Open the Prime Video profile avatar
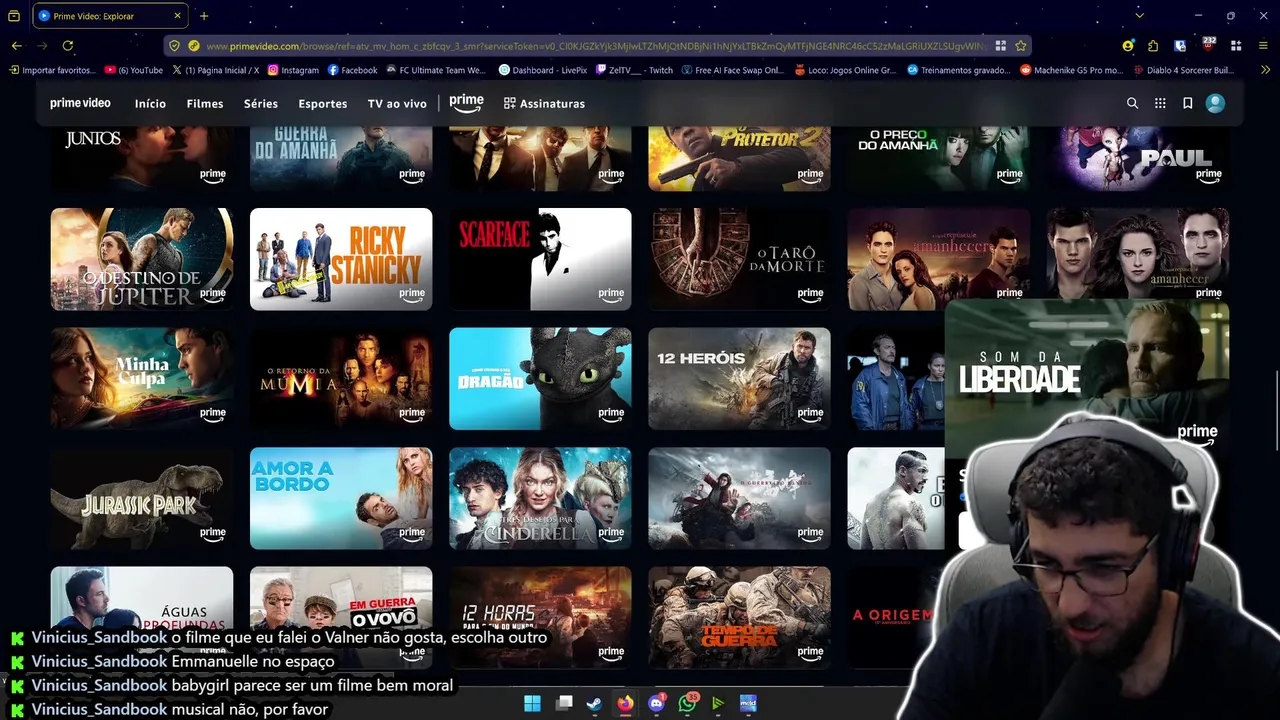Image resolution: width=1280 pixels, height=720 pixels. [1215, 103]
